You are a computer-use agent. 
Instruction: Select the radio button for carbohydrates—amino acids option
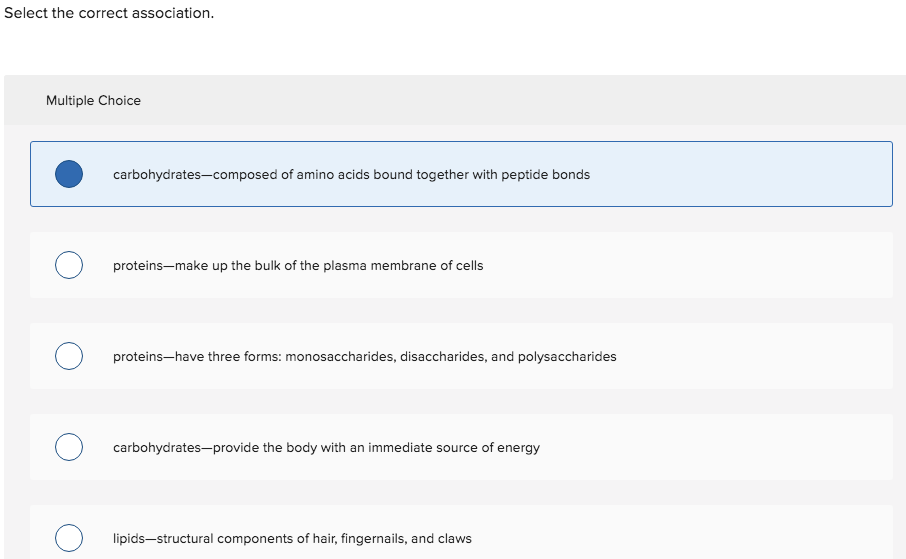coord(69,174)
